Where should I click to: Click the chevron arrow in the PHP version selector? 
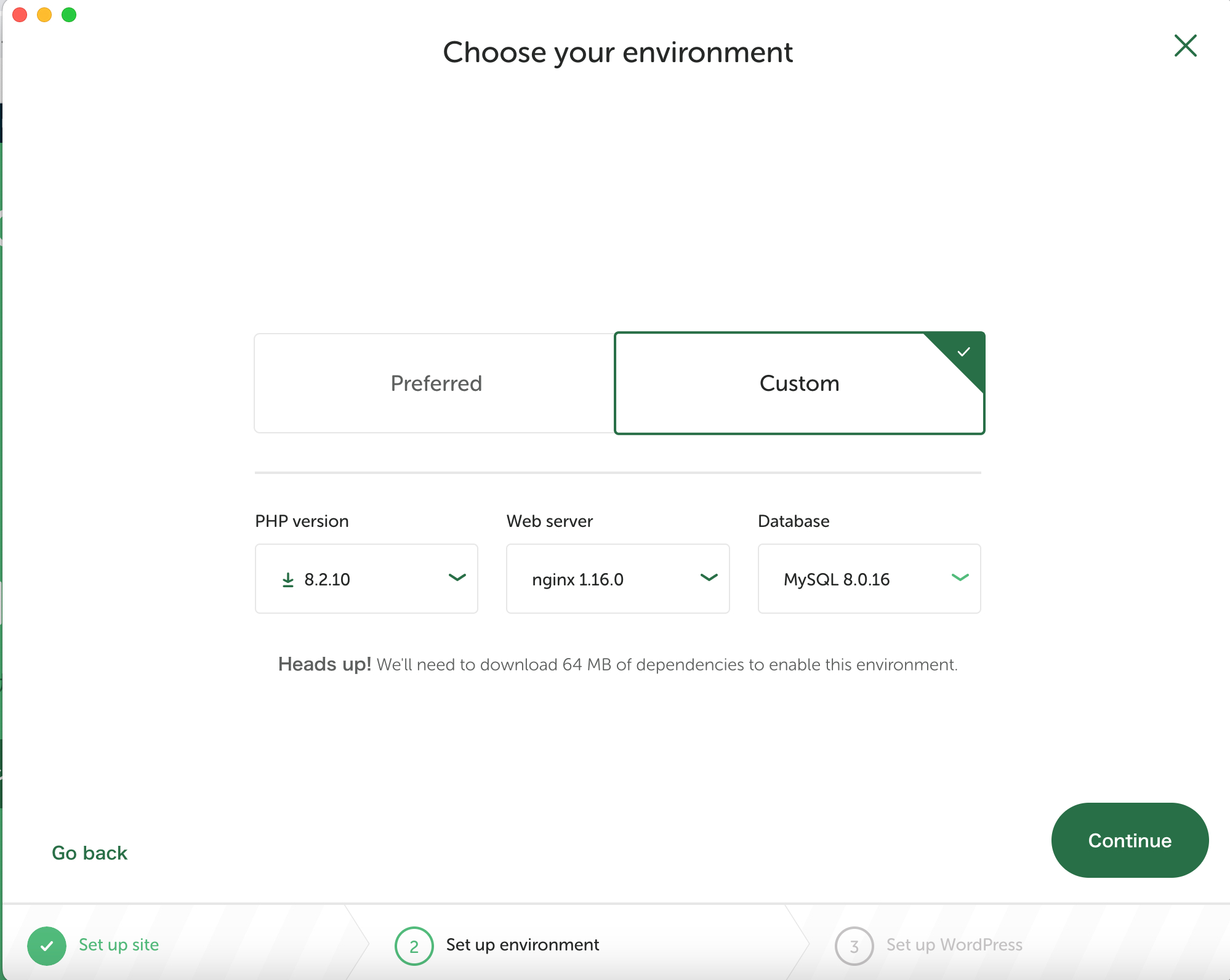point(457,577)
